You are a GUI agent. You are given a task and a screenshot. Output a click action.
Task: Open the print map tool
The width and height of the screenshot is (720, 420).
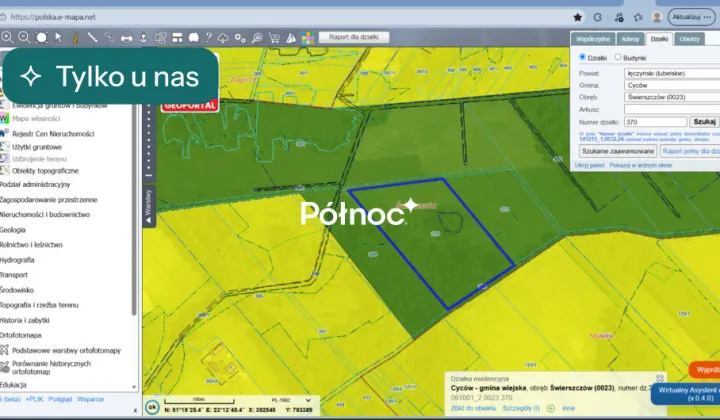[126, 38]
